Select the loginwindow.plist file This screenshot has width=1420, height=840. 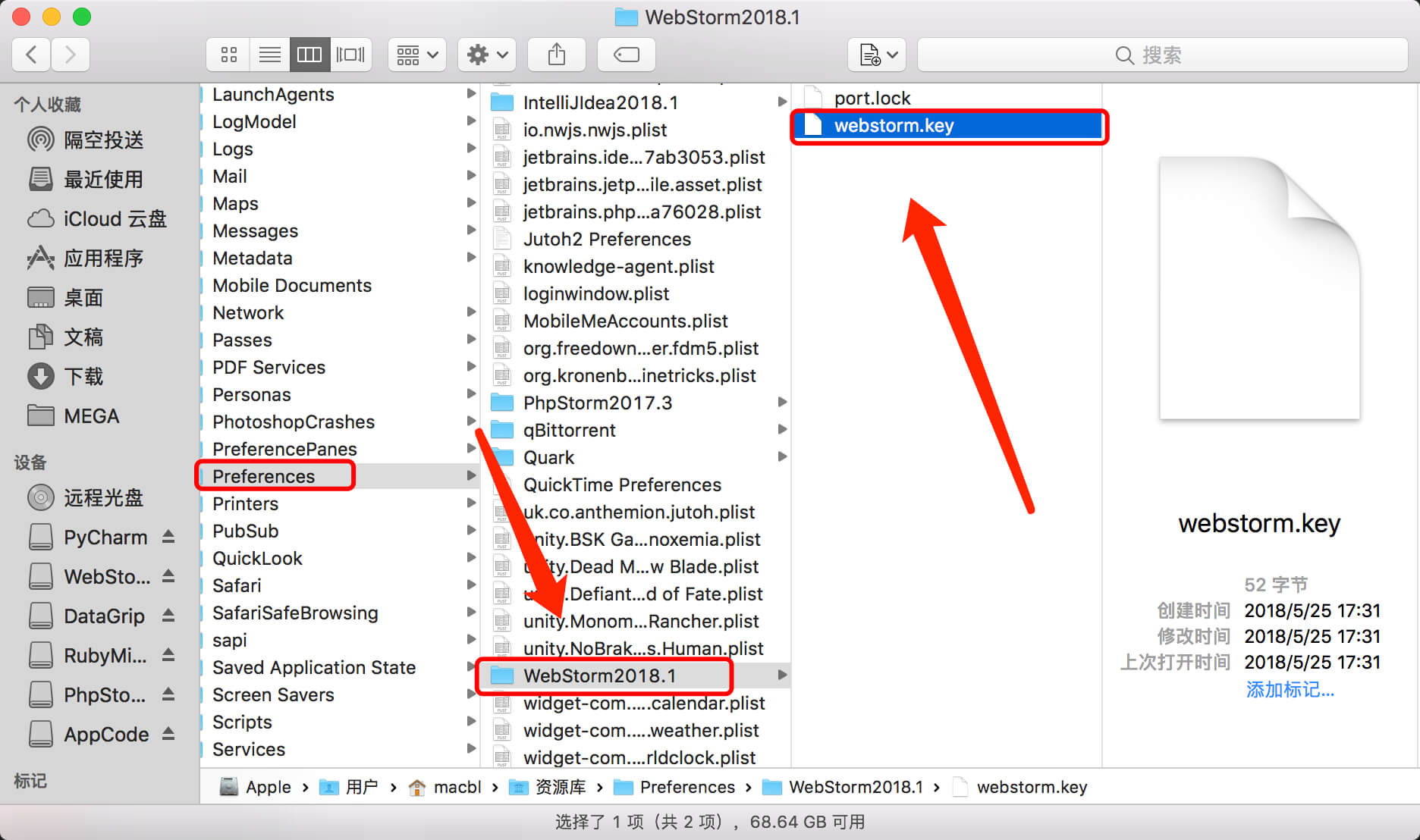(636, 293)
